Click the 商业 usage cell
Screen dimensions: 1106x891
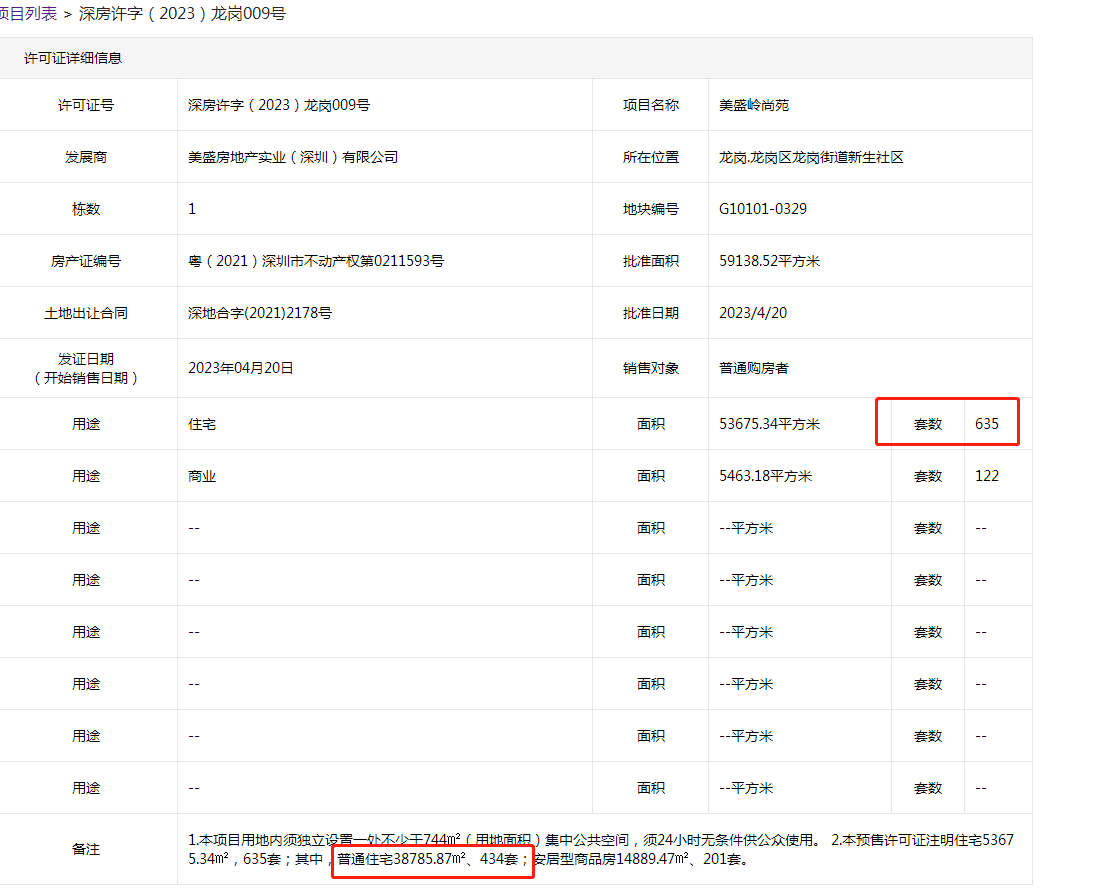[202, 476]
